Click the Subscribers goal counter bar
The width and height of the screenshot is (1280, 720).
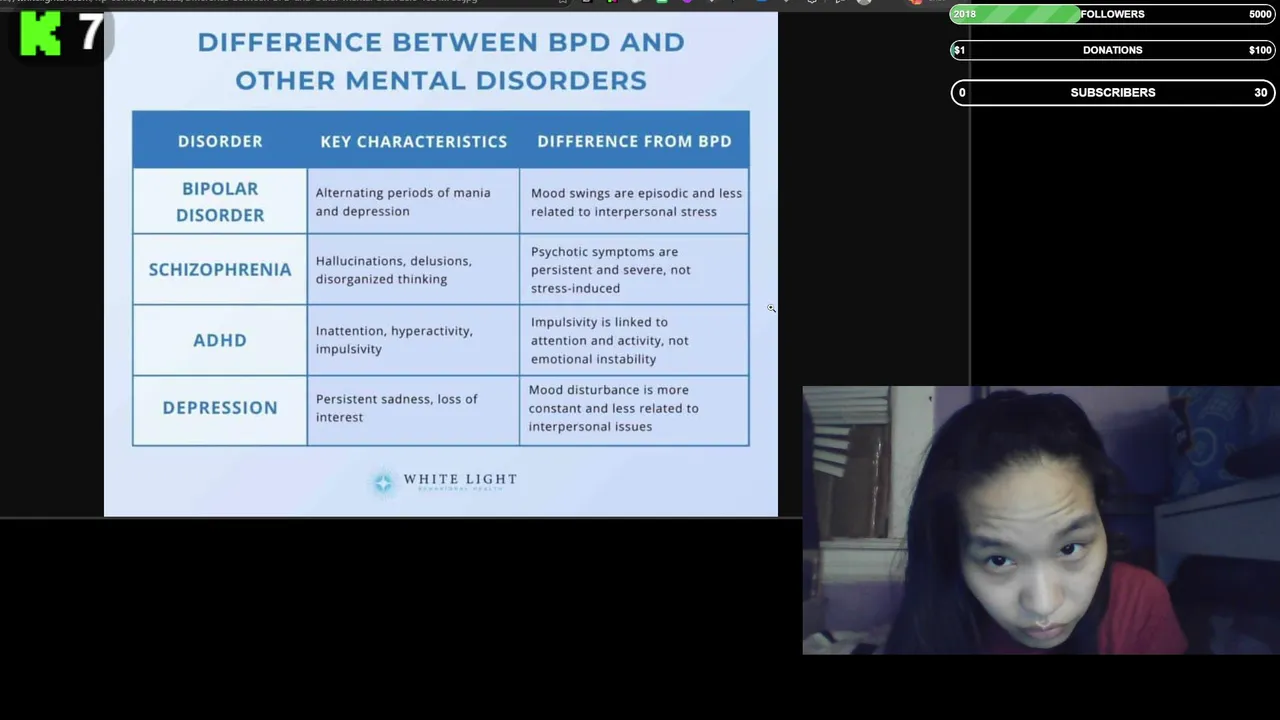1113,92
